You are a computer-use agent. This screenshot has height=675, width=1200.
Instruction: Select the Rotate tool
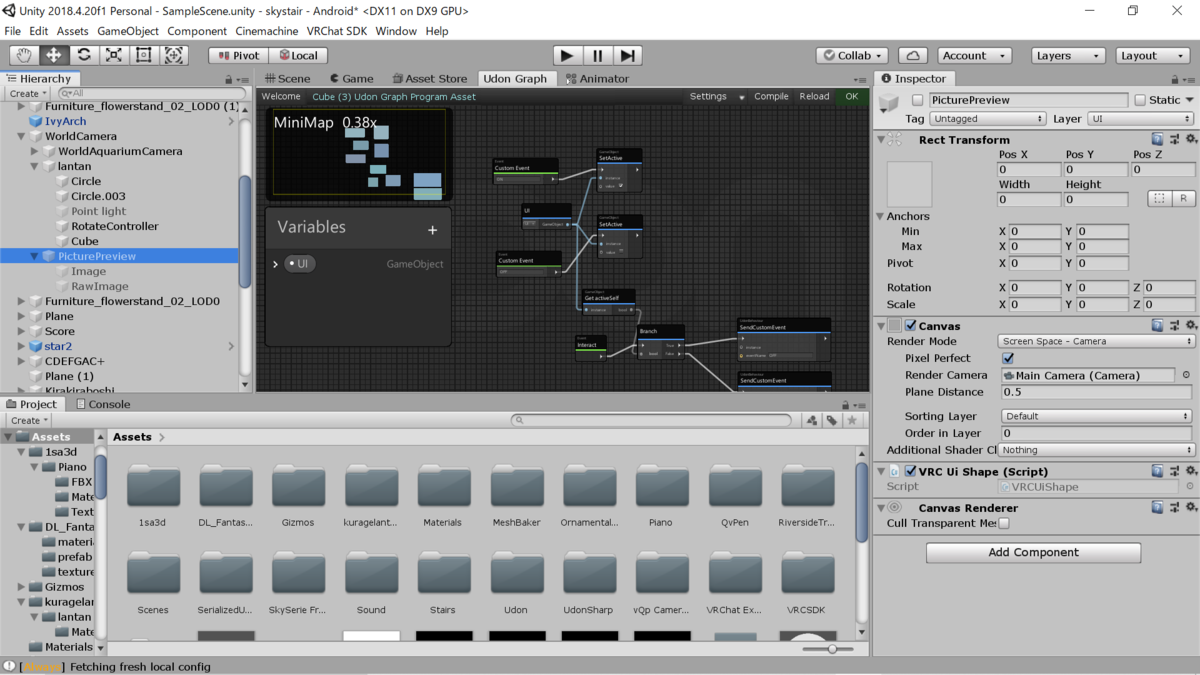coord(84,56)
